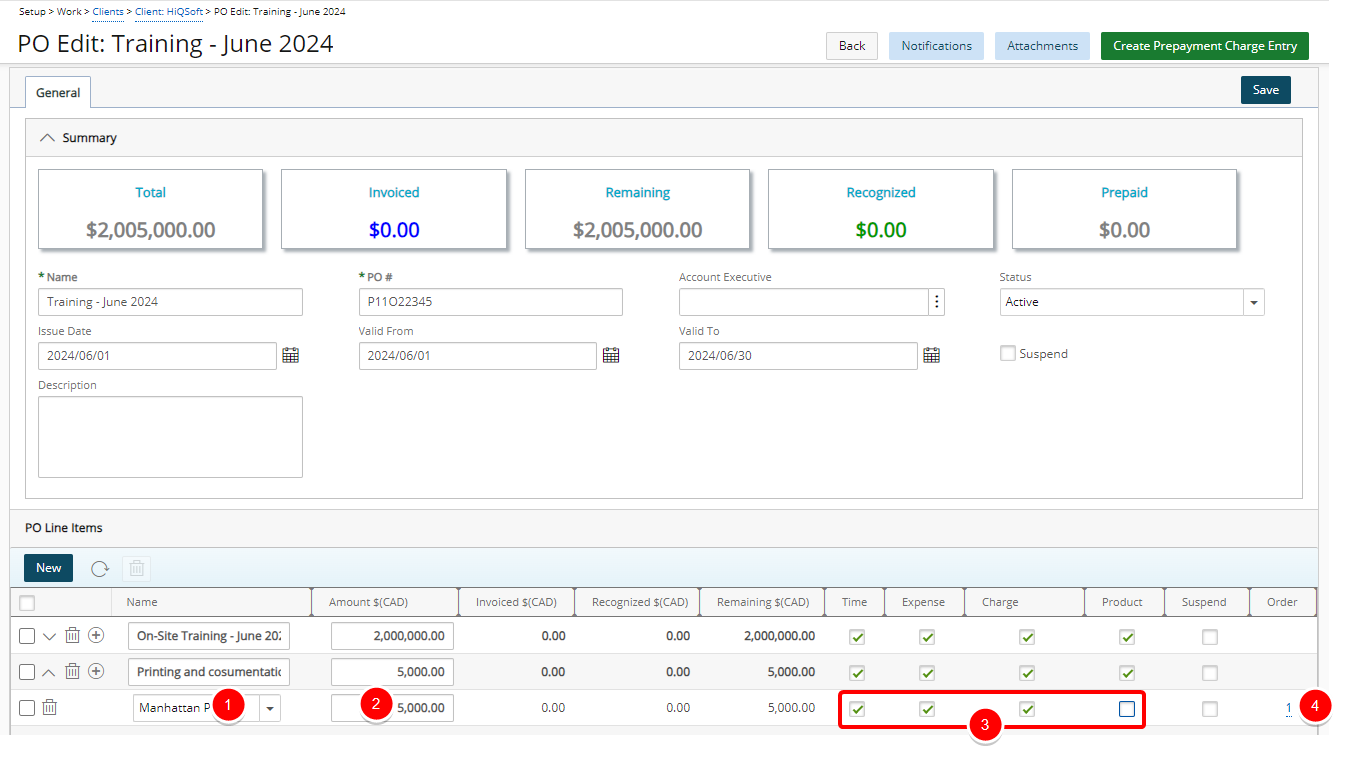The height and width of the screenshot is (758, 1345).
Task: Collapse the Summary section
Action: [46, 138]
